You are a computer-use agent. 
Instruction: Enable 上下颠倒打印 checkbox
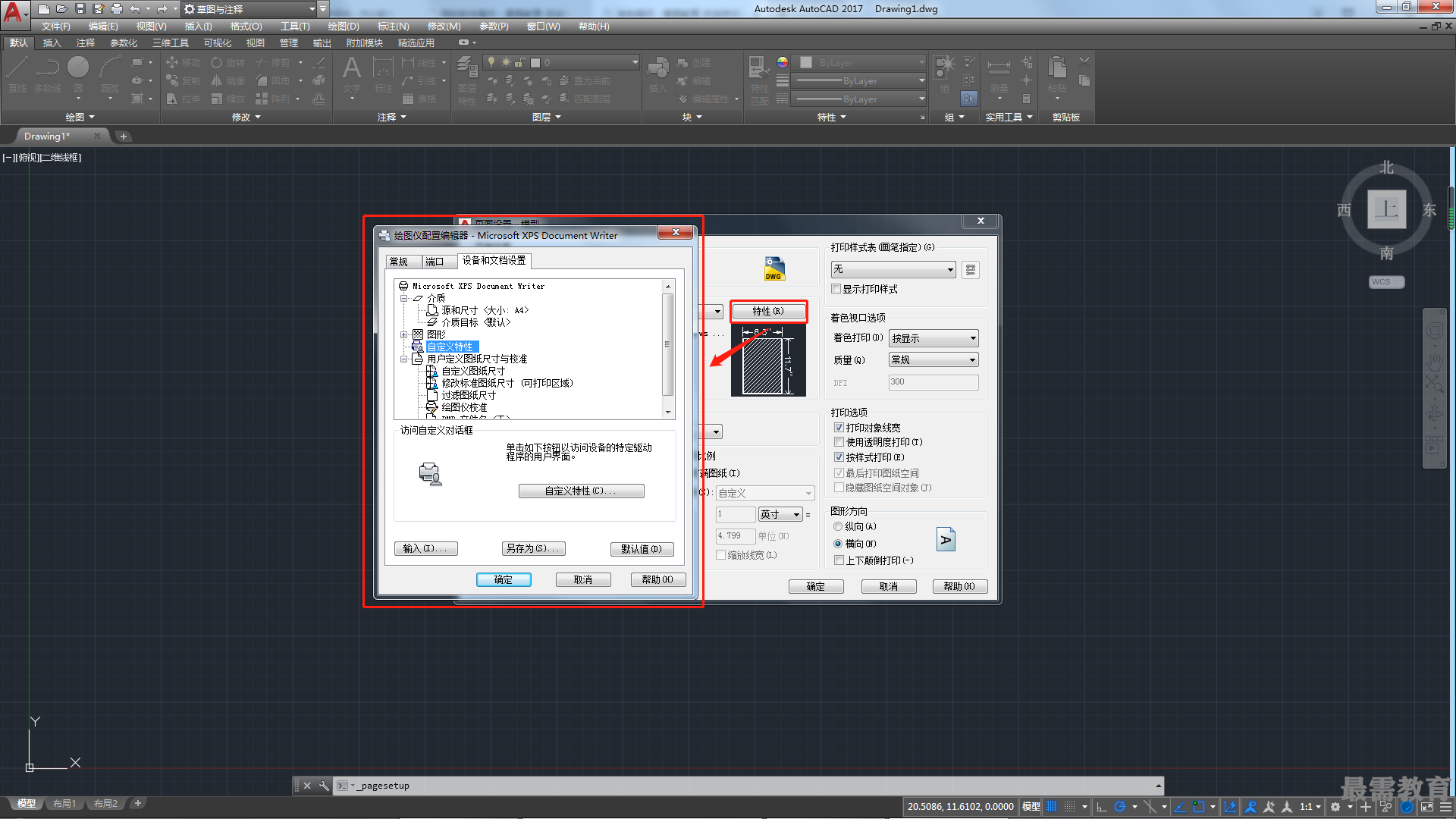click(x=839, y=560)
